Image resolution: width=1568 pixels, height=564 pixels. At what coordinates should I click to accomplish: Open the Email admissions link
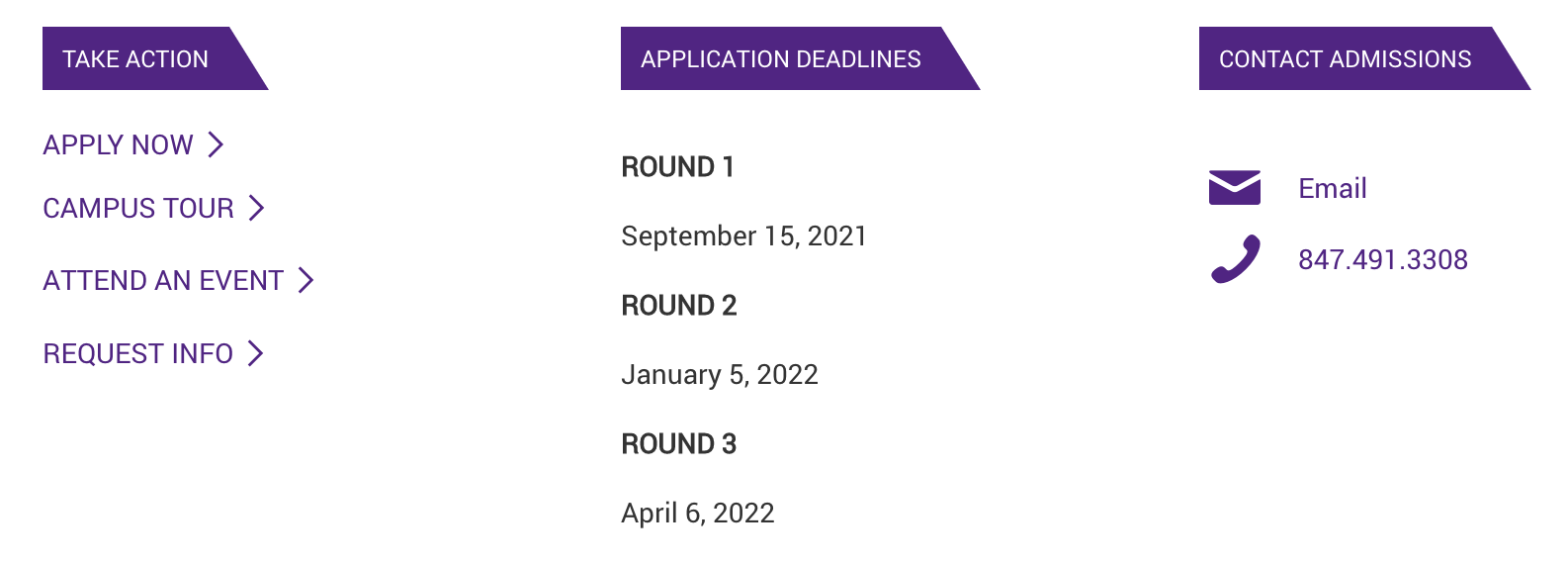(x=1332, y=188)
